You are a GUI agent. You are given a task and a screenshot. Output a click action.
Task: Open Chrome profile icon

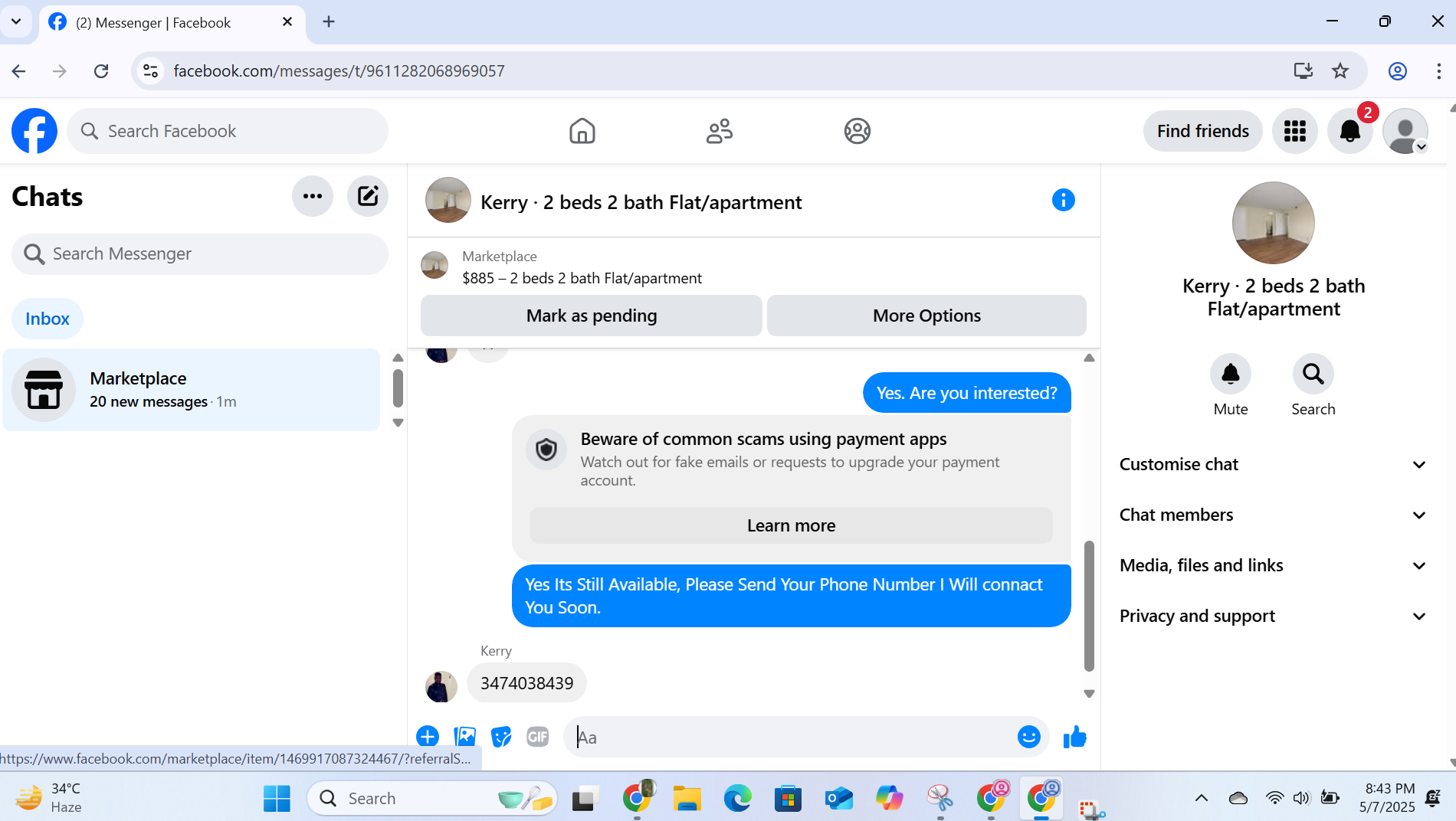pyautogui.click(x=1398, y=70)
